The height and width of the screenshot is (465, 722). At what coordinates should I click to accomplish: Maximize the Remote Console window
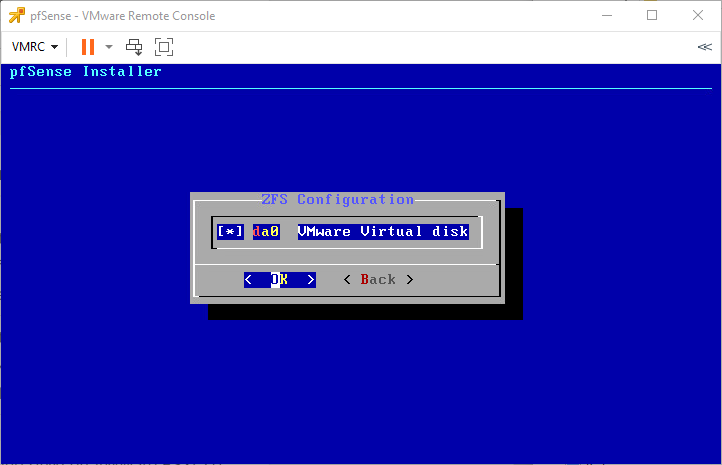click(652, 15)
